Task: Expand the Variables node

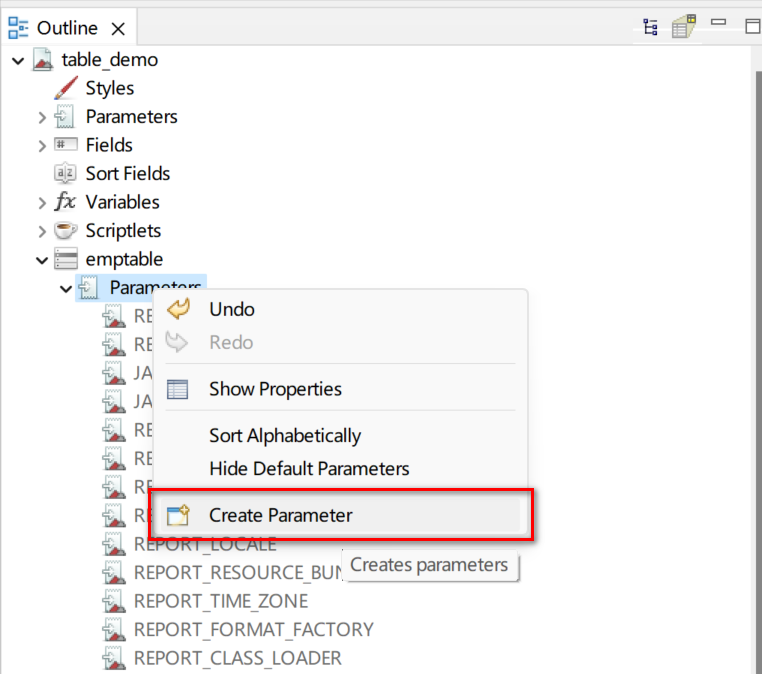Action: coord(42,203)
